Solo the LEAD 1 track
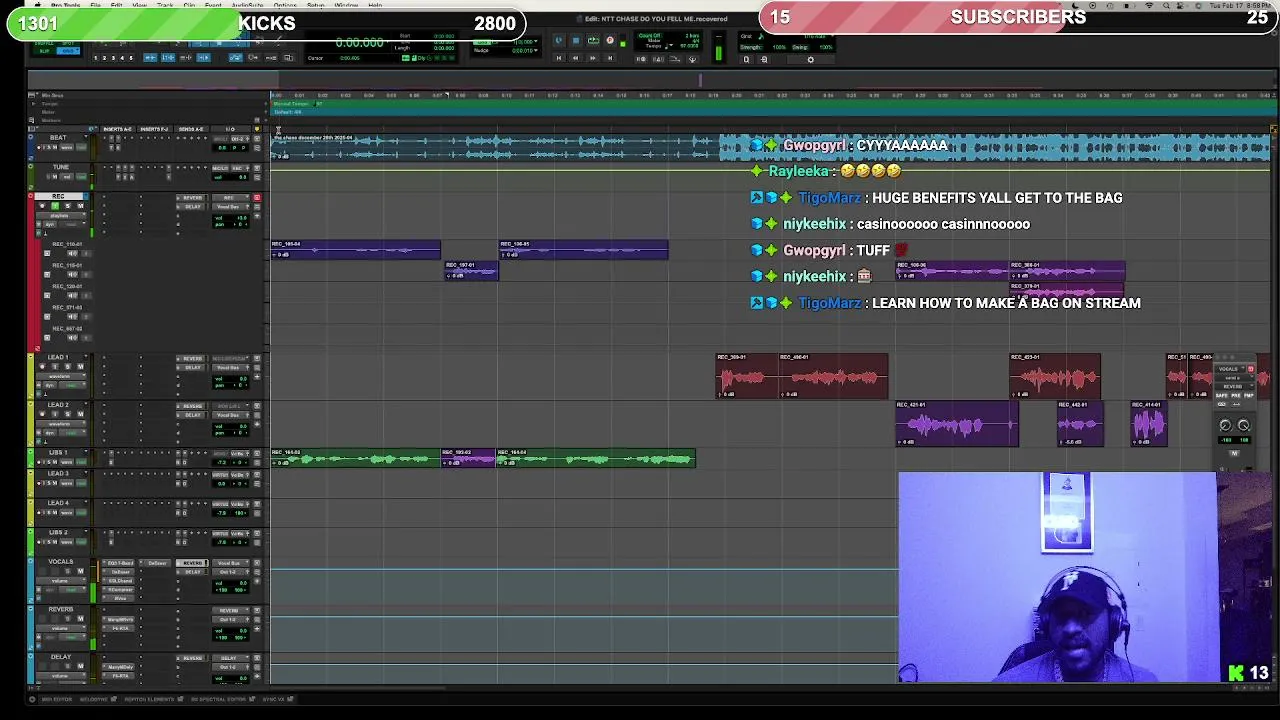1280x720 pixels. tap(67, 367)
